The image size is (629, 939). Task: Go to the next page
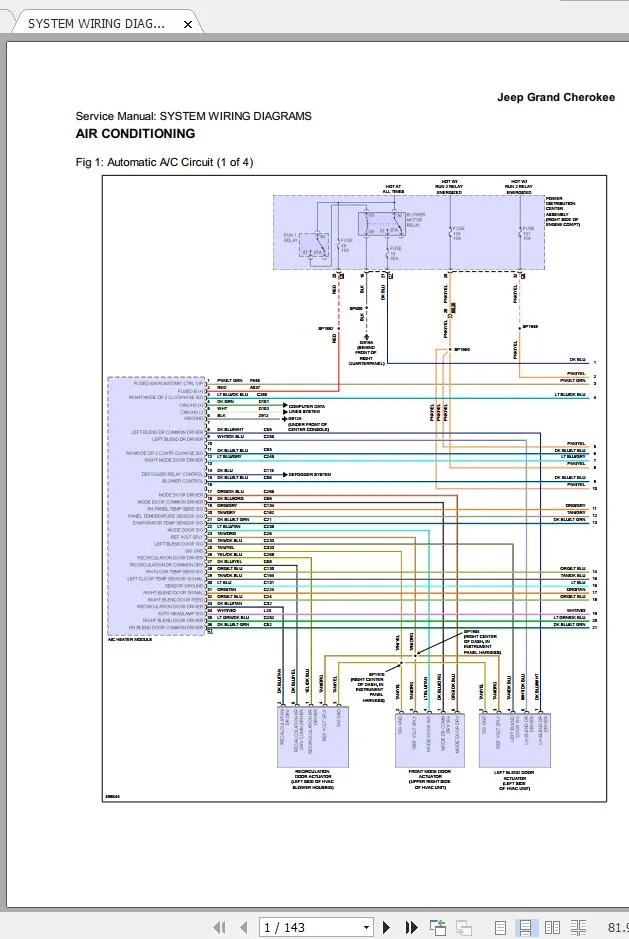tap(386, 927)
